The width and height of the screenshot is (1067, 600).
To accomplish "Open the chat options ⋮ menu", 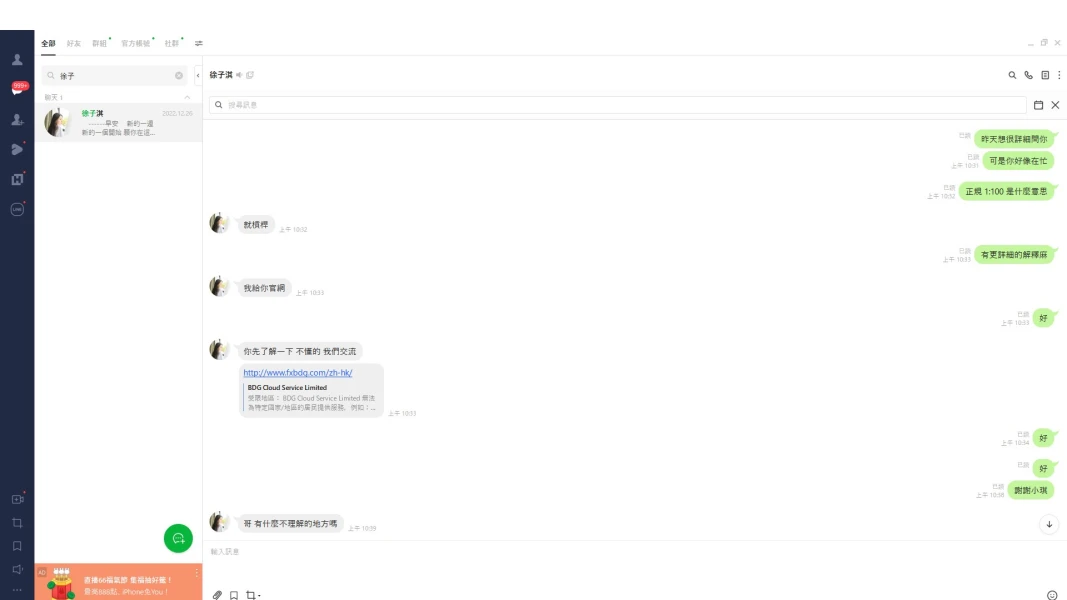I will [1059, 75].
